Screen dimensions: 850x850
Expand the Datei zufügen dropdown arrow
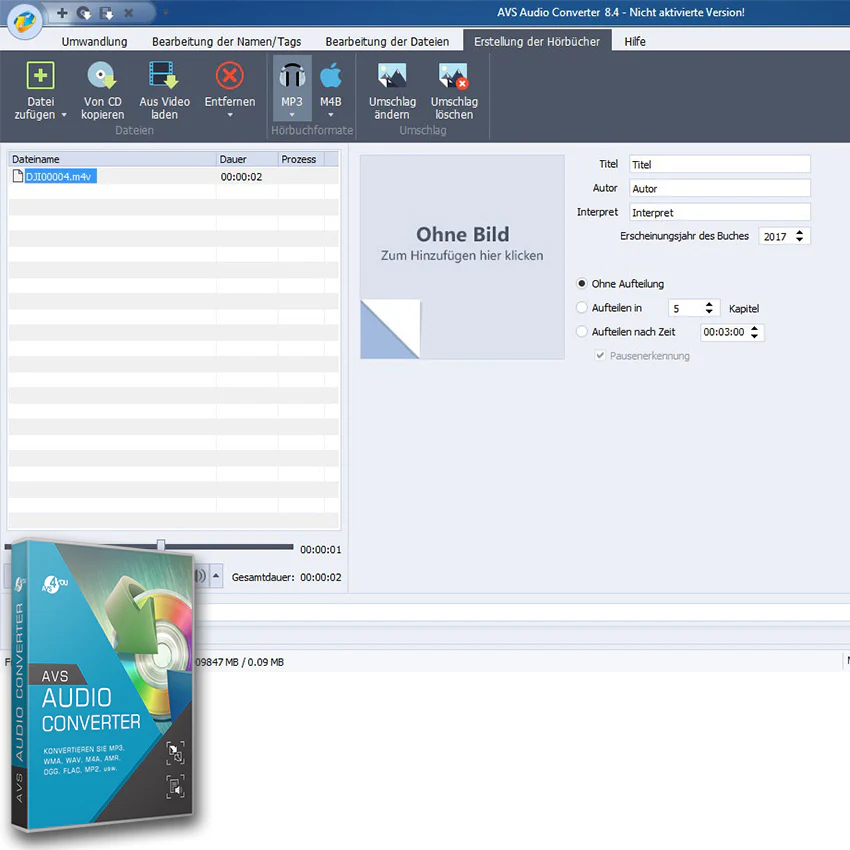coord(64,115)
